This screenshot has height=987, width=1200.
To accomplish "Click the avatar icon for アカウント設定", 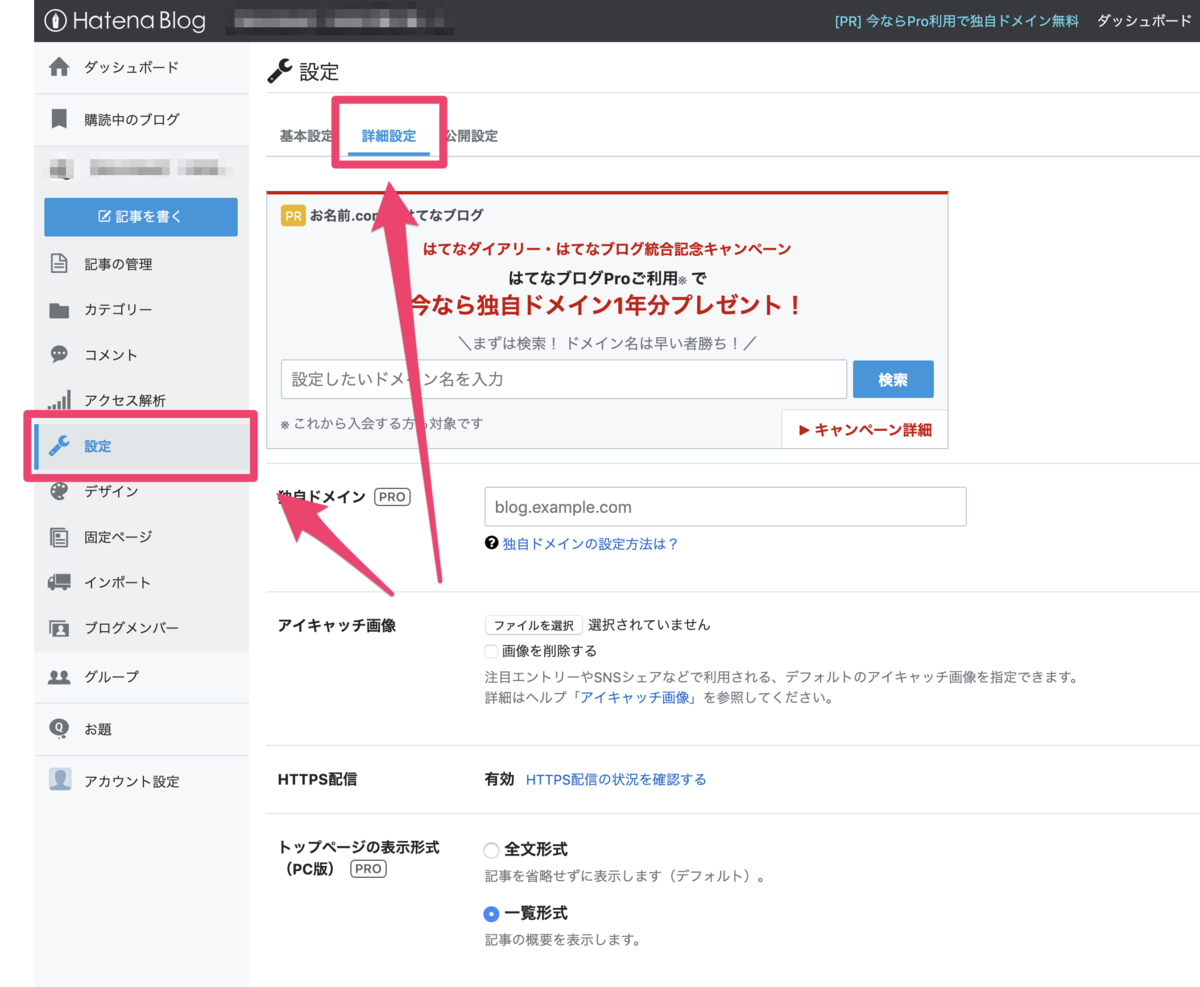I will tap(60, 780).
